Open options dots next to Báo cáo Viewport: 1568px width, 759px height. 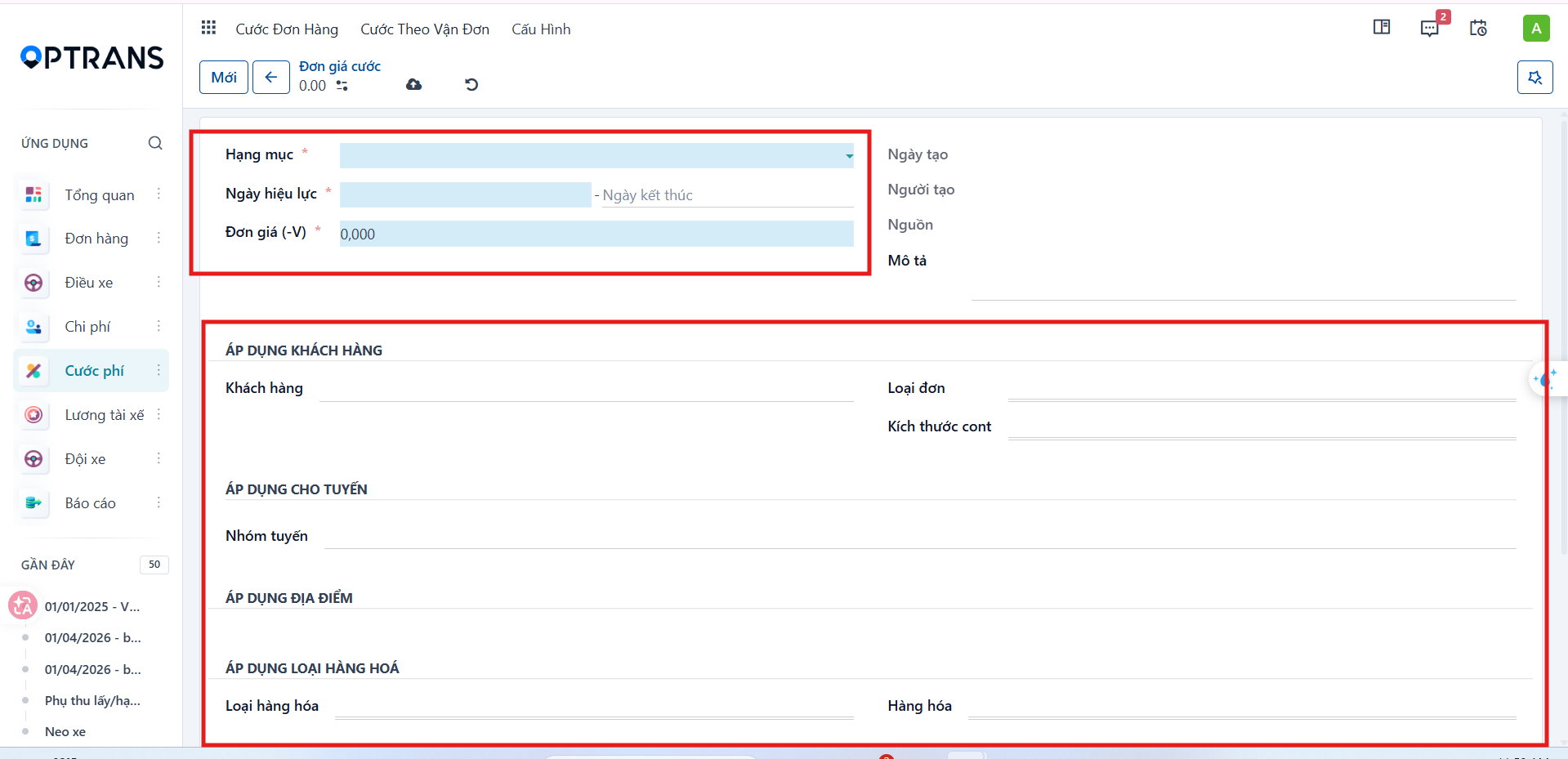(x=159, y=502)
